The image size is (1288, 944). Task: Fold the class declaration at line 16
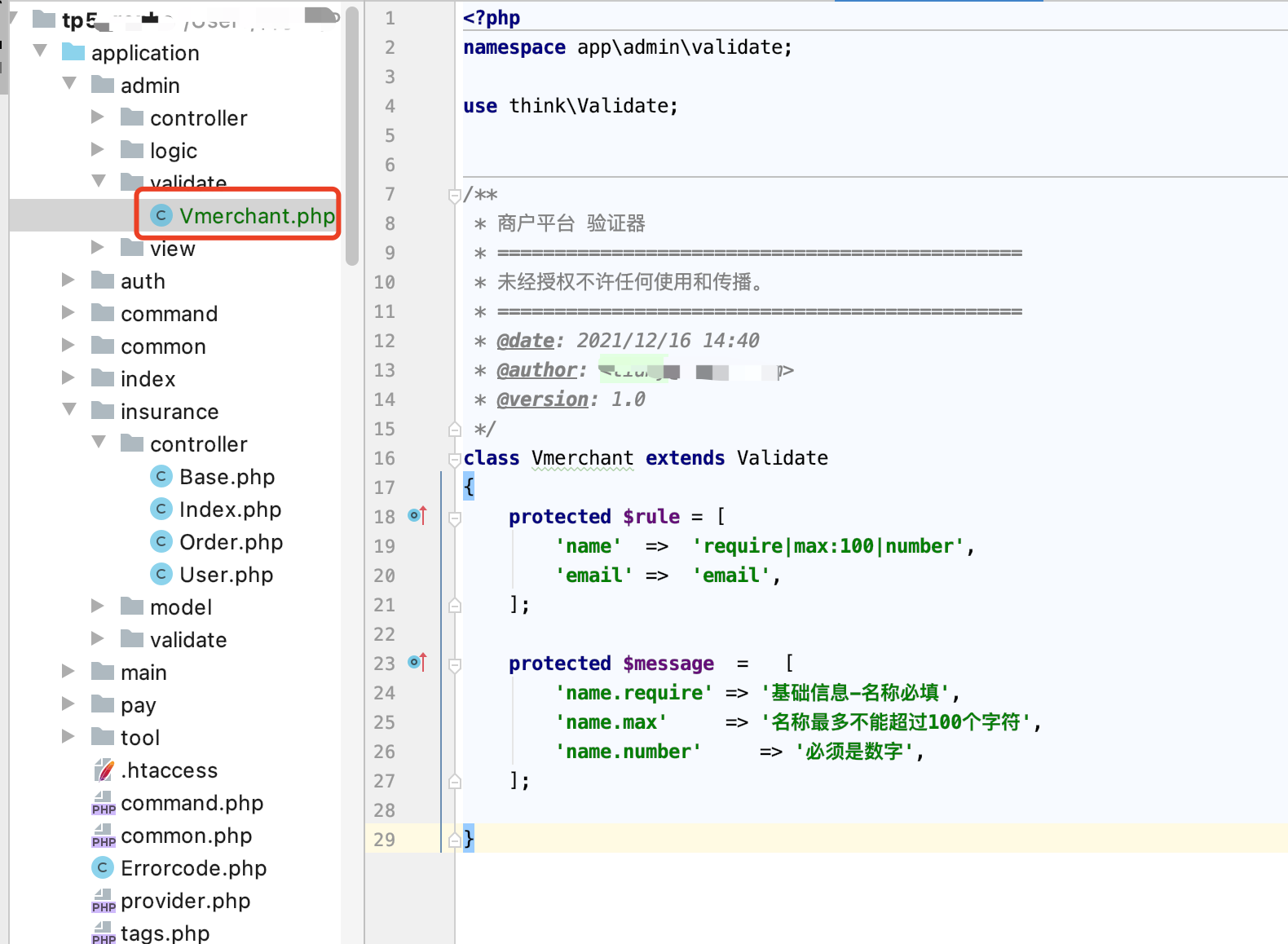coord(455,459)
